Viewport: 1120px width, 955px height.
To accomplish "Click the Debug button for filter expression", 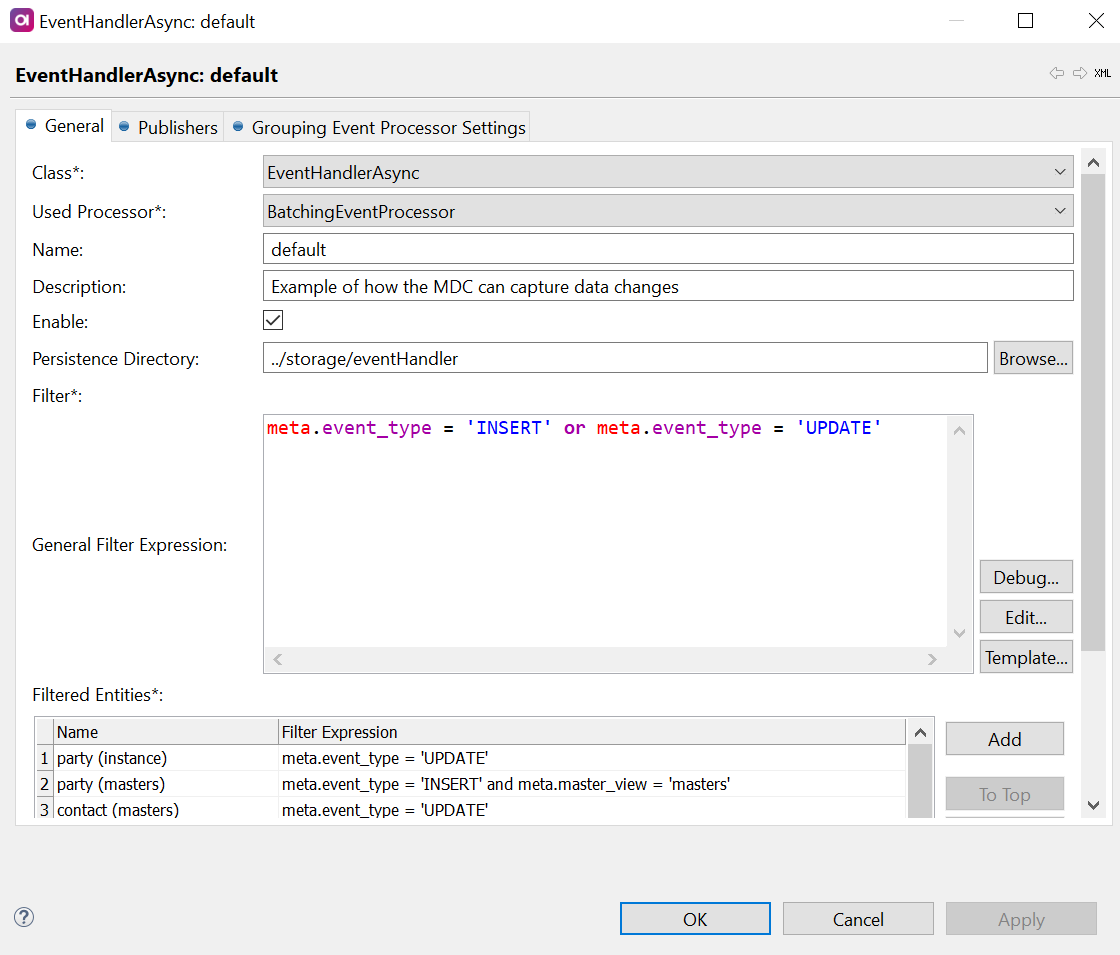I will click(1026, 577).
